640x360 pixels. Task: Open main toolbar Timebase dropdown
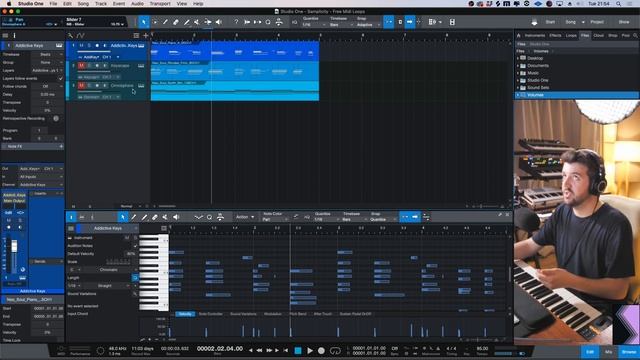[341, 24]
